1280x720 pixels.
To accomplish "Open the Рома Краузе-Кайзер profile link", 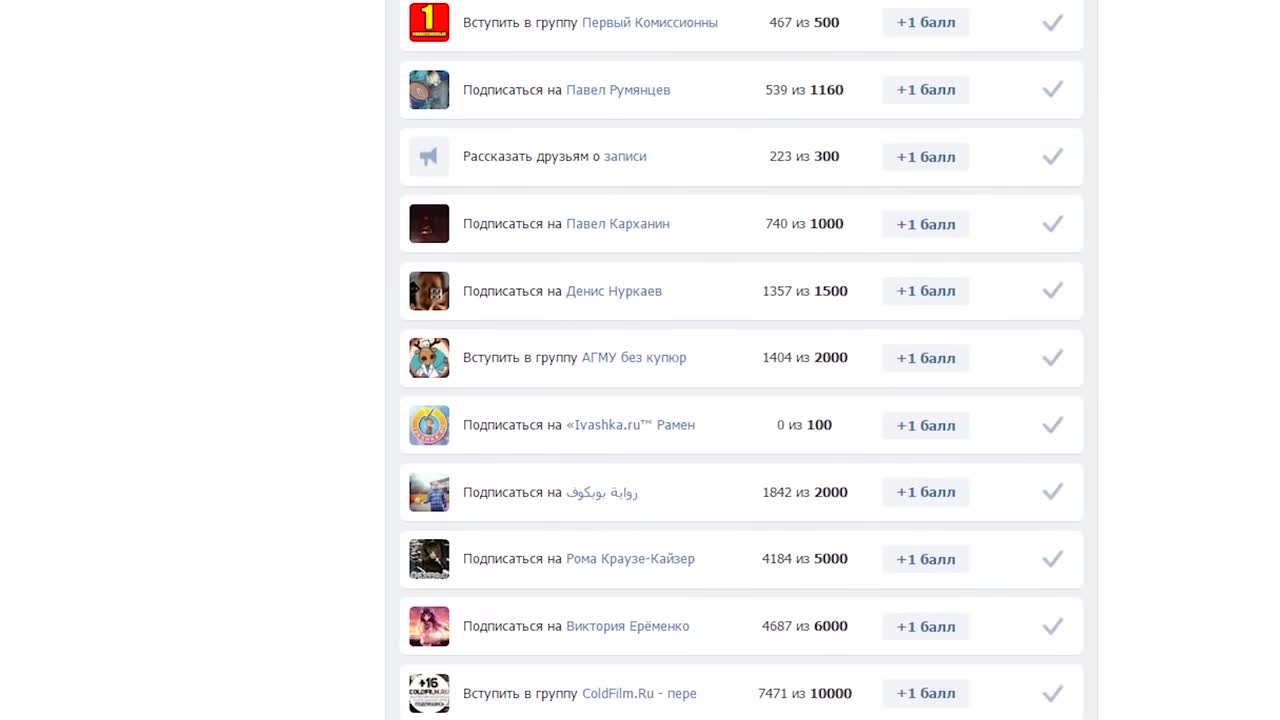I will point(630,559).
